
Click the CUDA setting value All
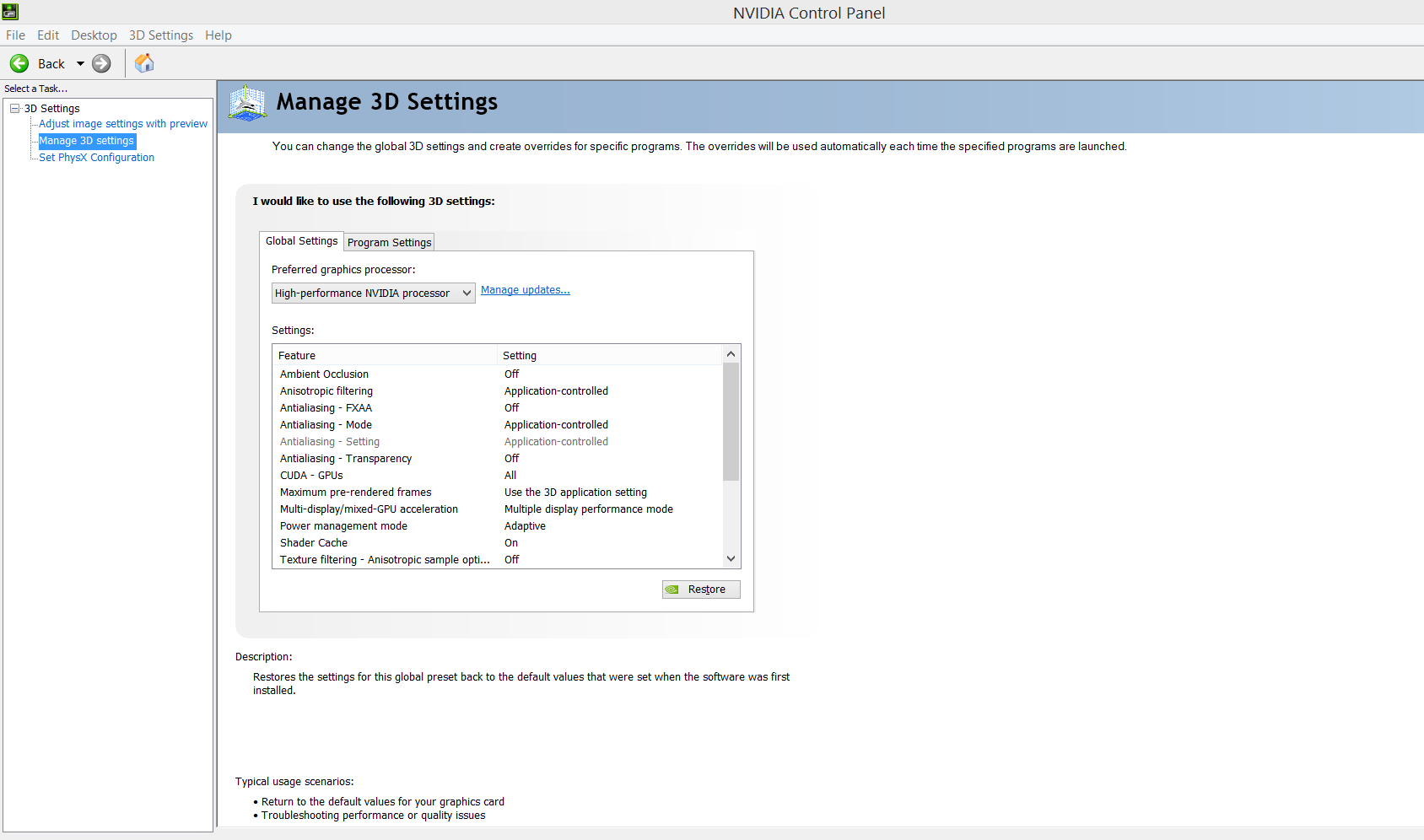(510, 476)
